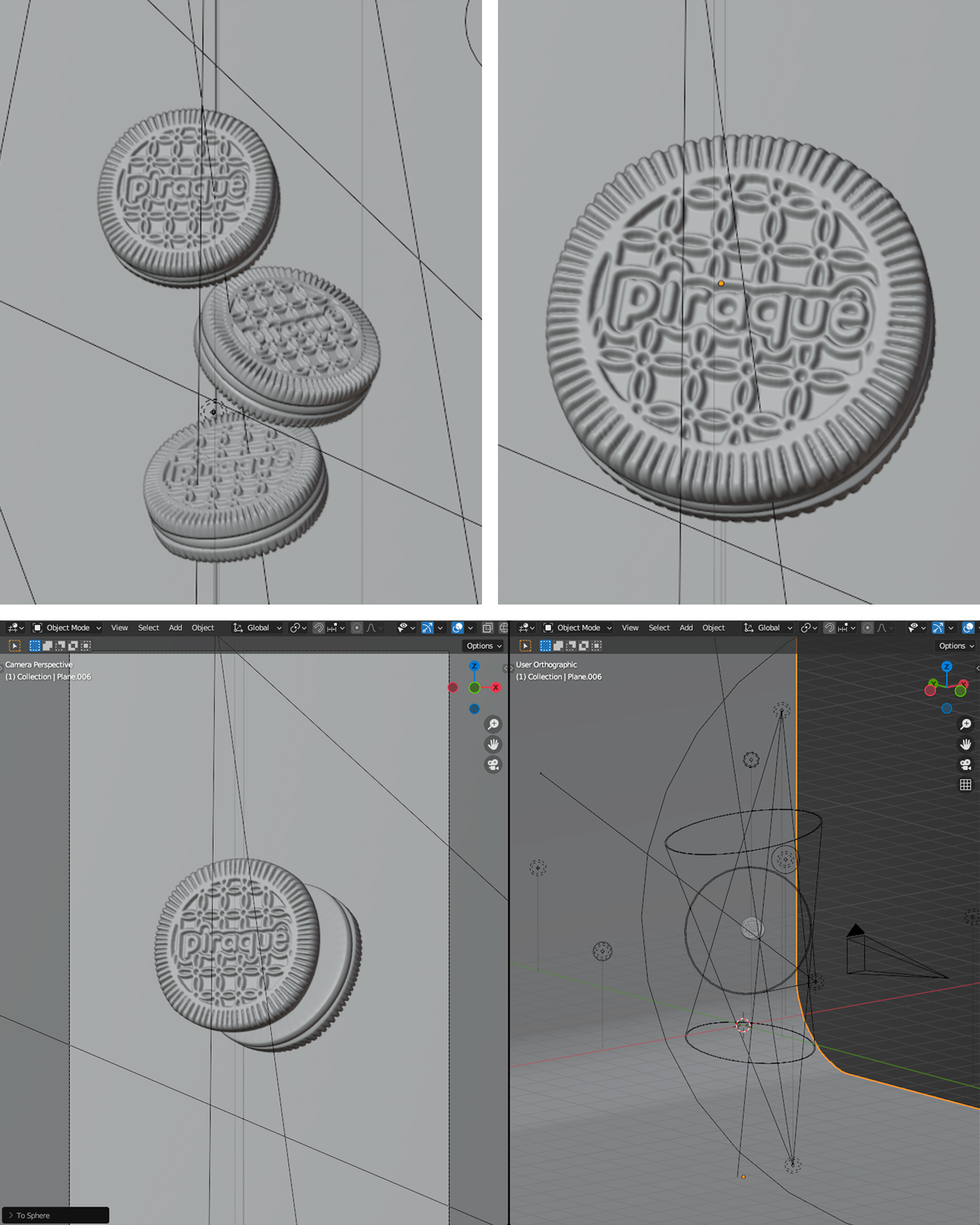Open pivot point dropdown in User Orthographic viewport
The height and width of the screenshot is (1225, 980).
(x=809, y=628)
